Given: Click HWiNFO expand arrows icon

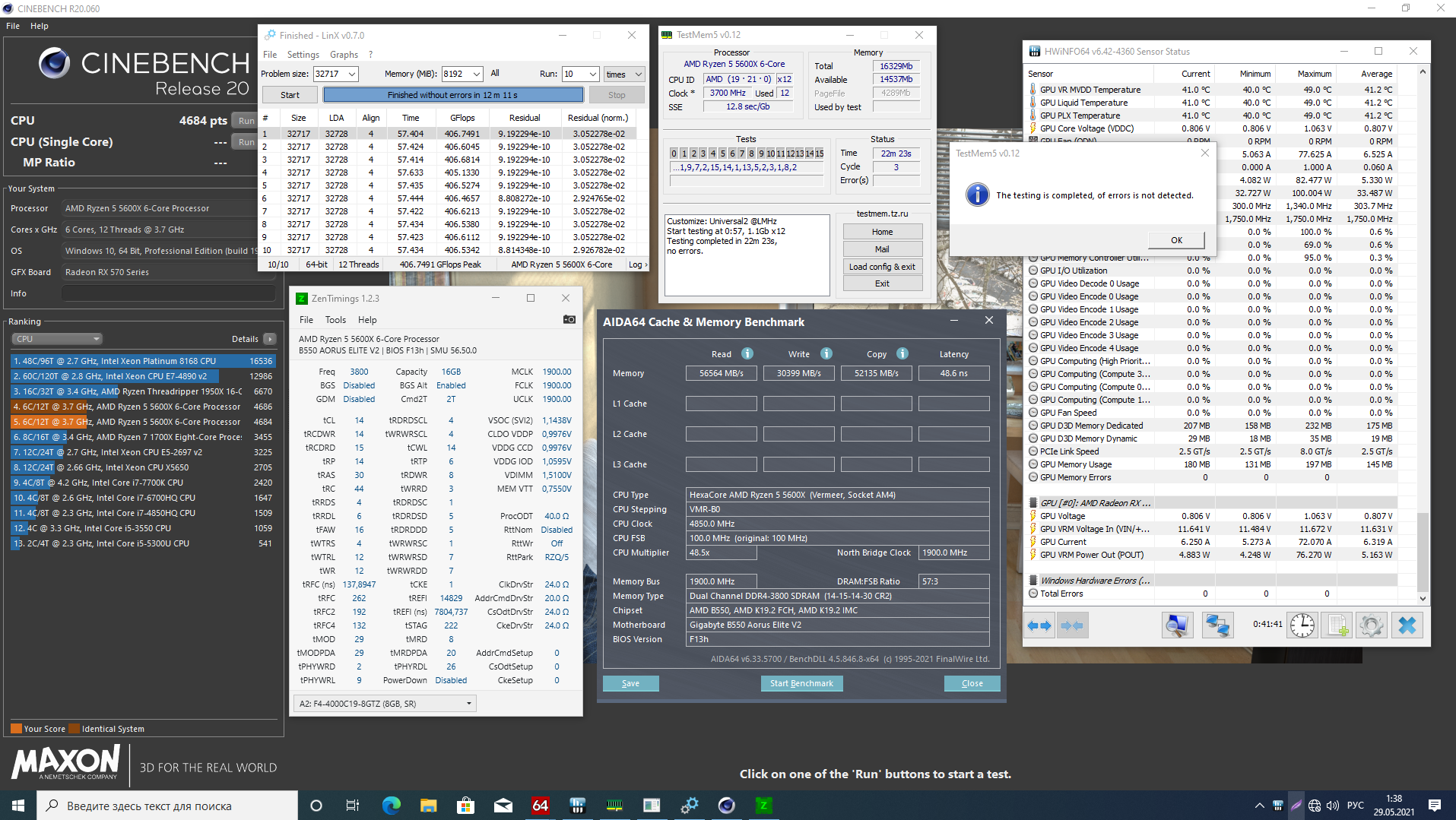Looking at the screenshot, I should 1039,625.
